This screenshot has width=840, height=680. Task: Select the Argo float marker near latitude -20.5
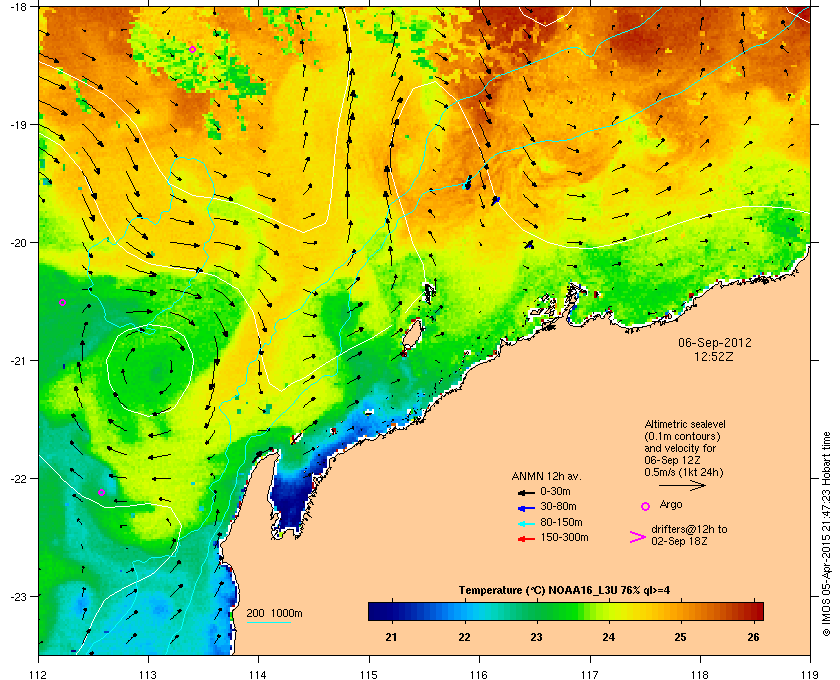point(62,303)
